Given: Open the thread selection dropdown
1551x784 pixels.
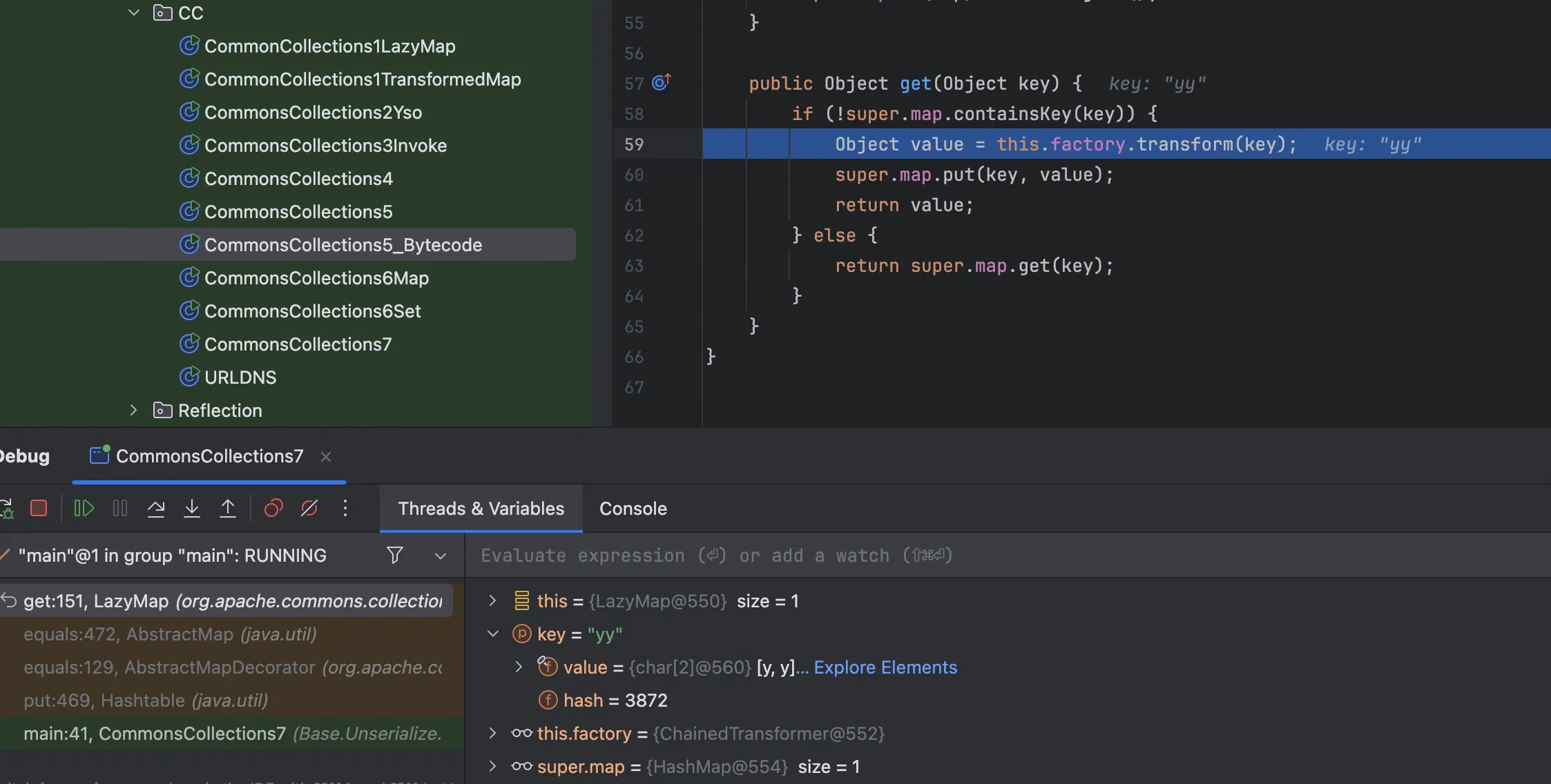Looking at the screenshot, I should pyautogui.click(x=440, y=556).
